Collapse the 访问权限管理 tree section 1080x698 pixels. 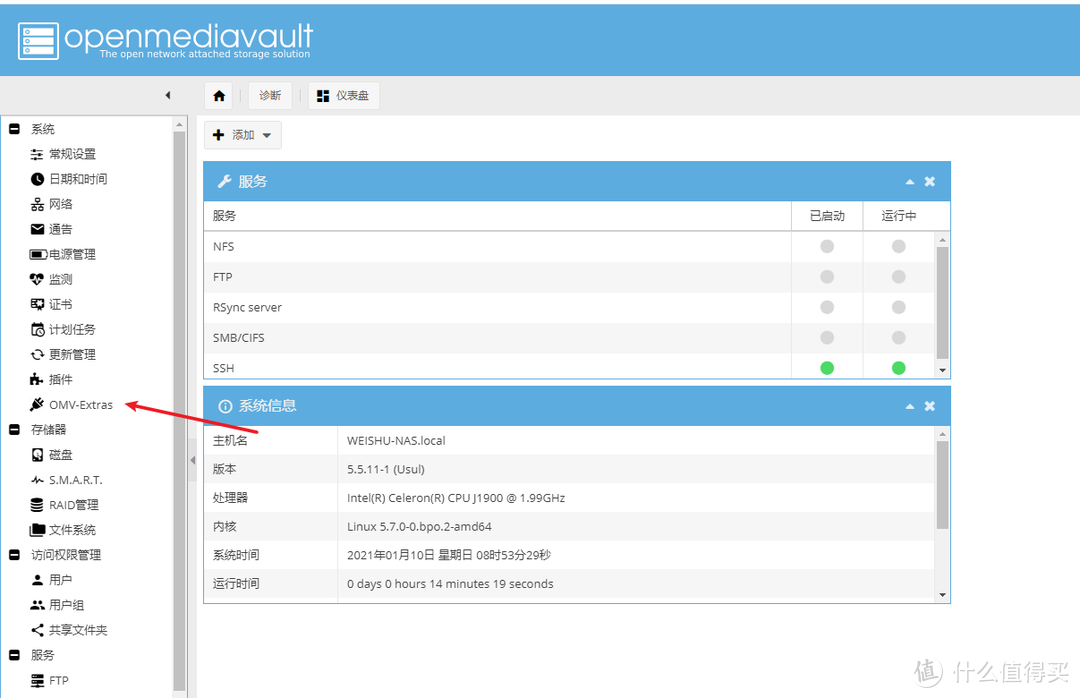point(14,555)
